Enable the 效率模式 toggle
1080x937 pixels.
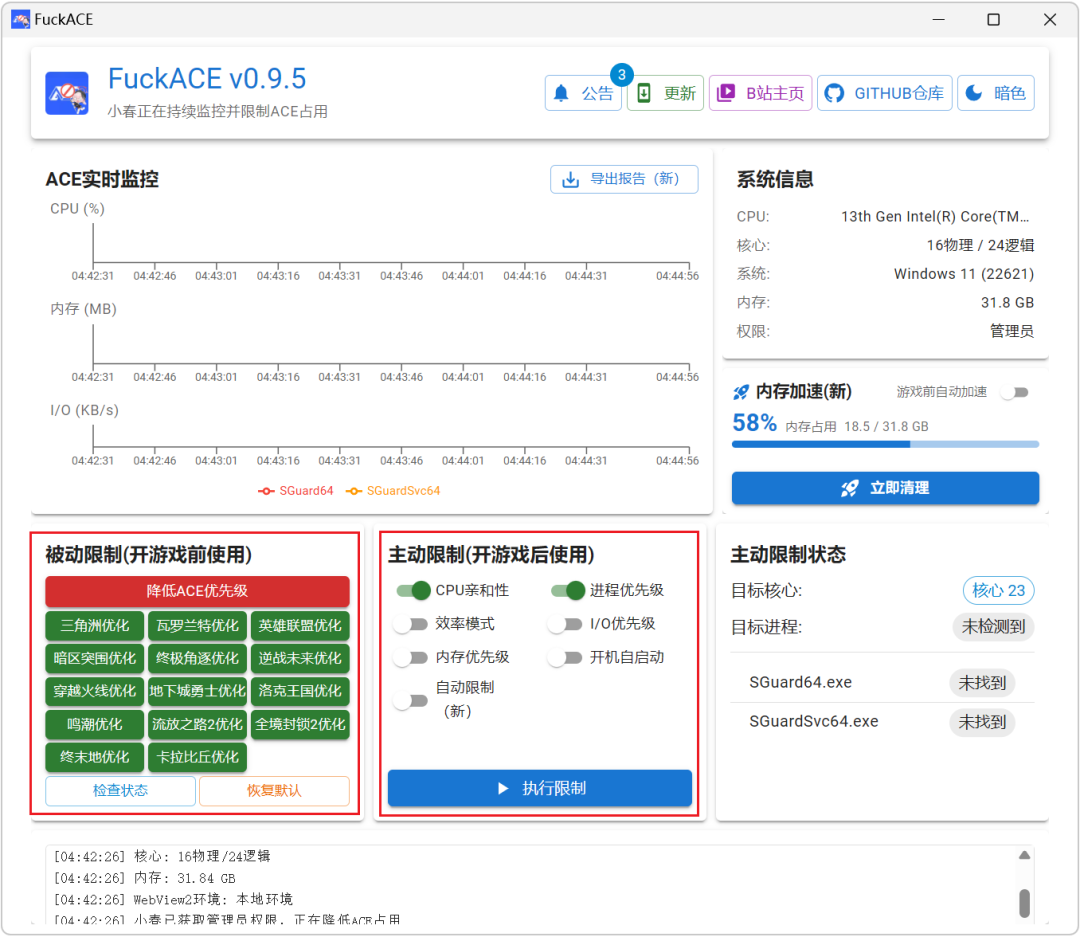pos(411,624)
